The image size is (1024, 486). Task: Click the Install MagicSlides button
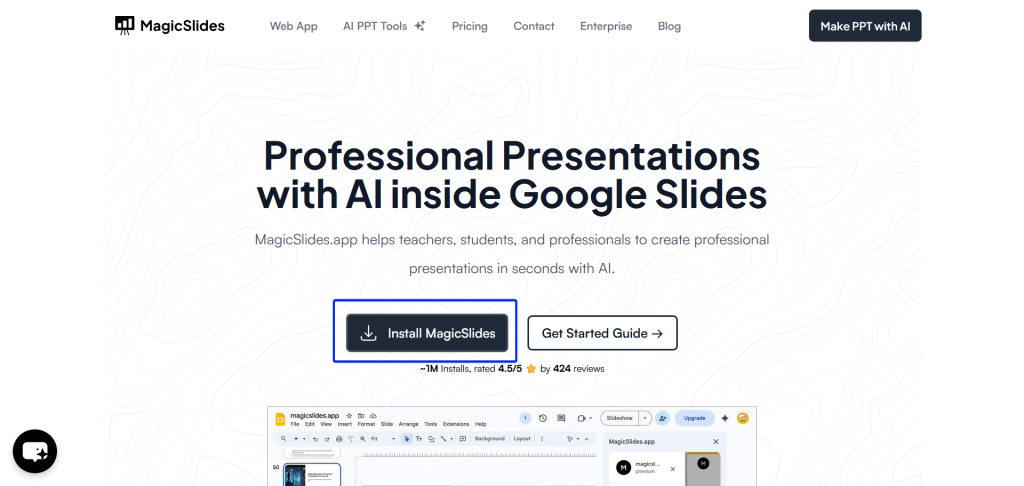point(427,333)
